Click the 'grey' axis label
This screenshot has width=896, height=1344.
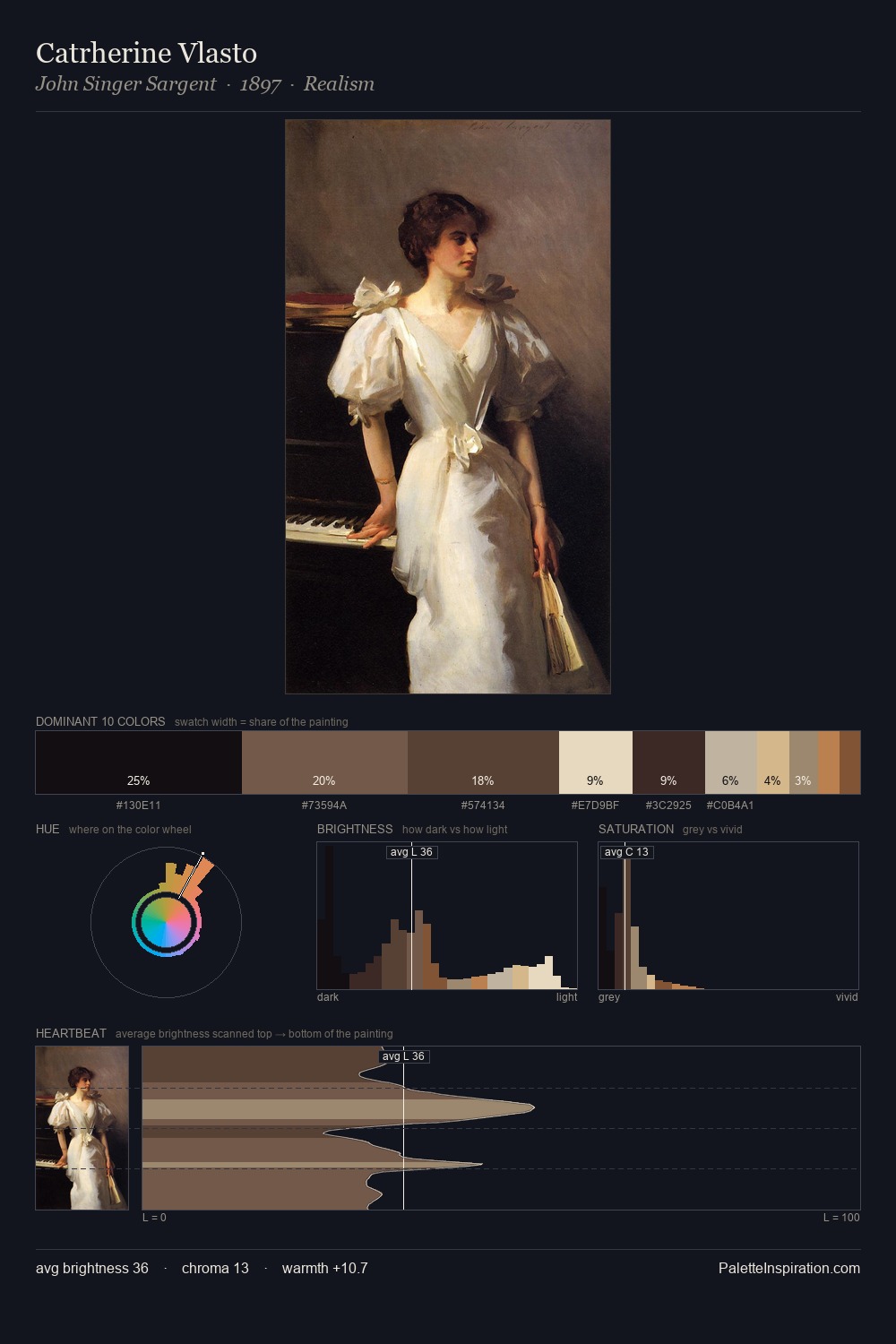(x=609, y=997)
